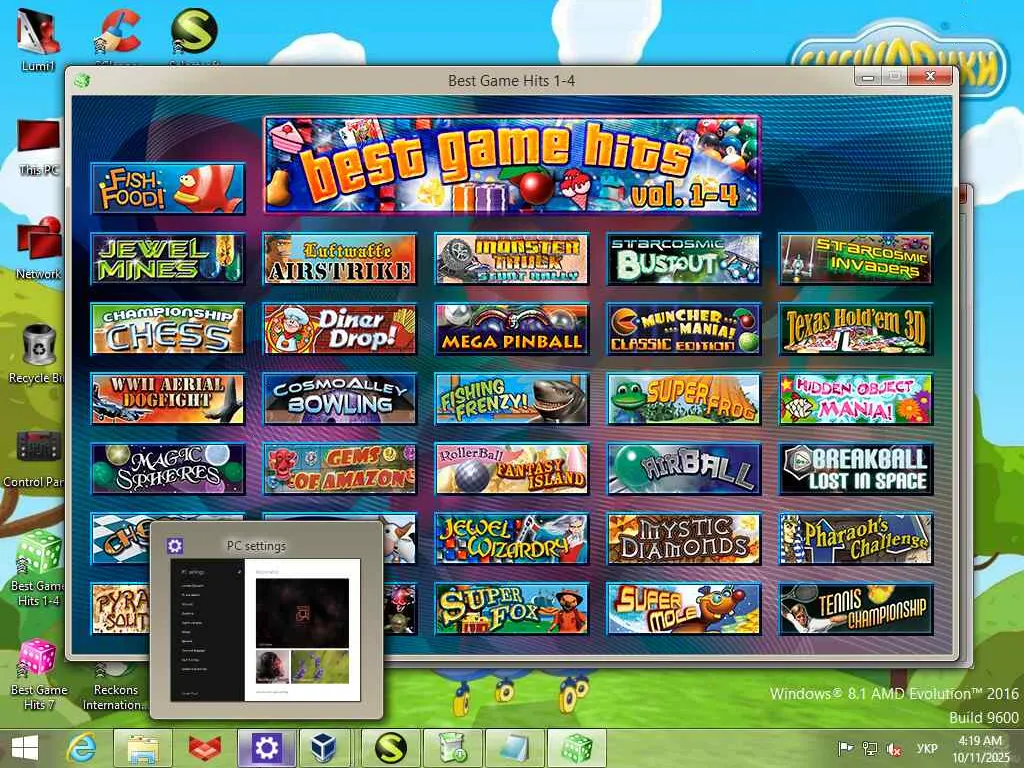Open Muncher Mania Classic Edition
This screenshot has height=768, width=1024.
(684, 329)
